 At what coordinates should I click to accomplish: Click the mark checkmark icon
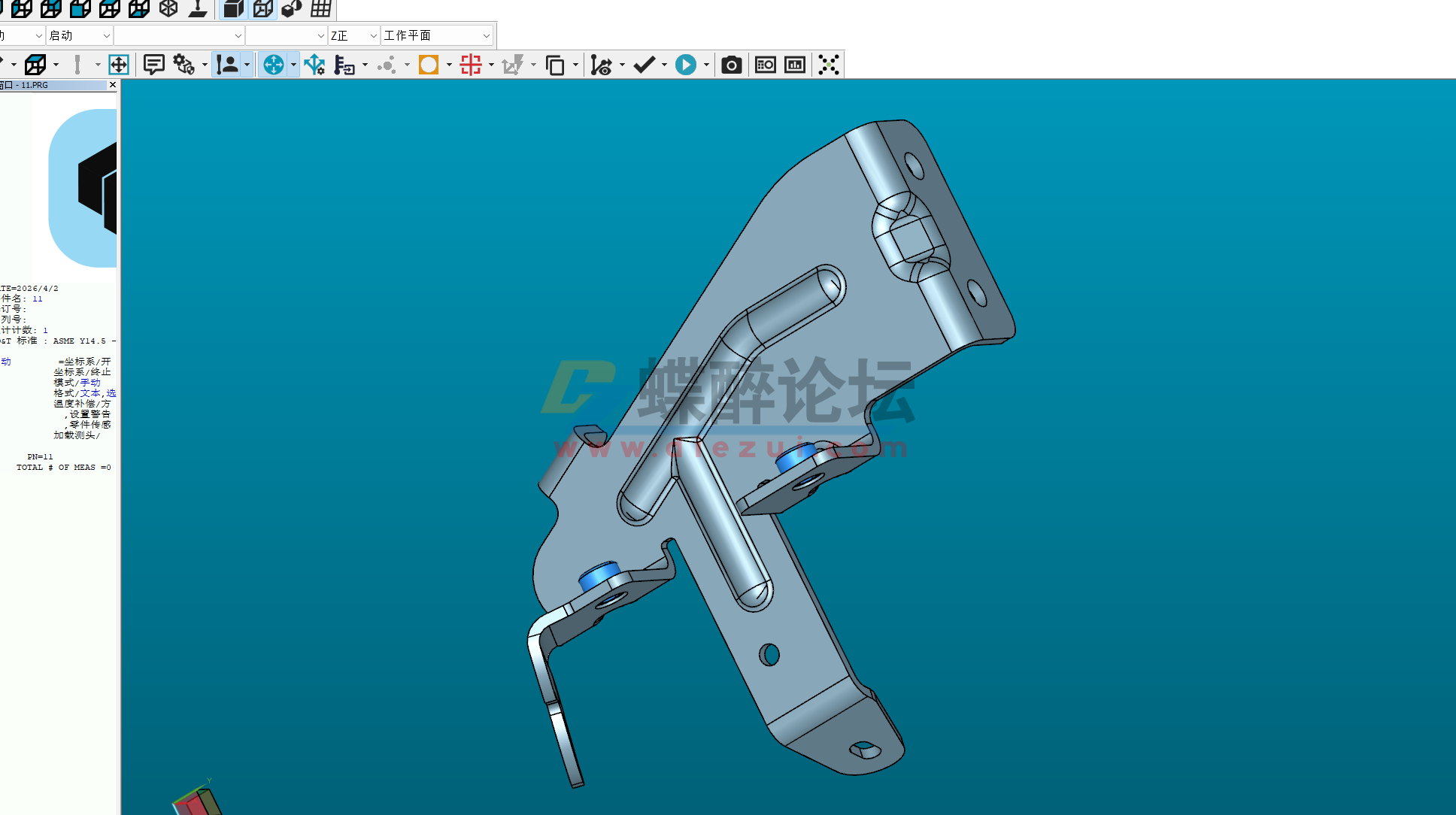645,65
